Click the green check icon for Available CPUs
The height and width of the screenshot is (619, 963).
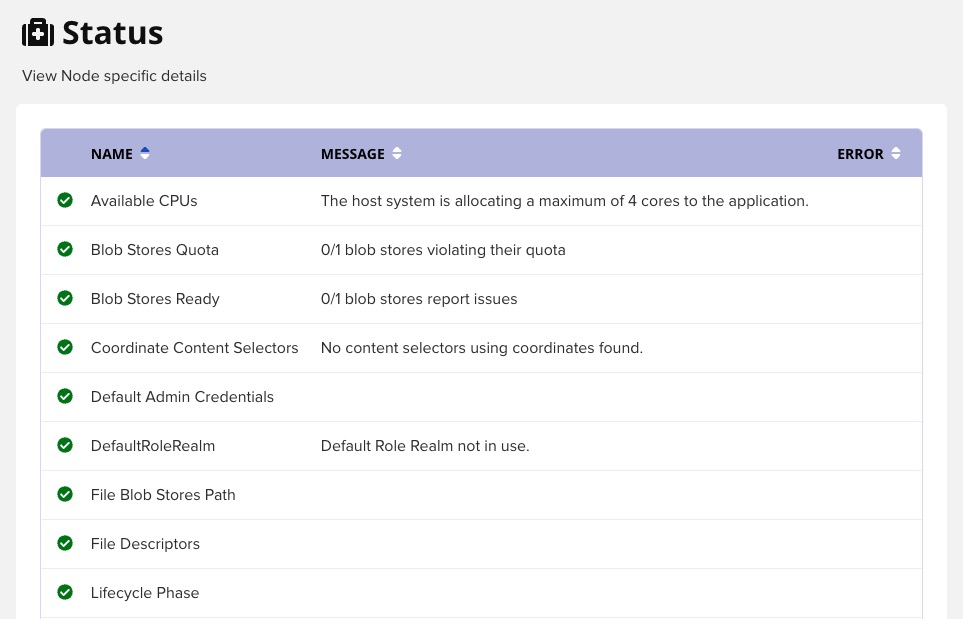point(65,200)
